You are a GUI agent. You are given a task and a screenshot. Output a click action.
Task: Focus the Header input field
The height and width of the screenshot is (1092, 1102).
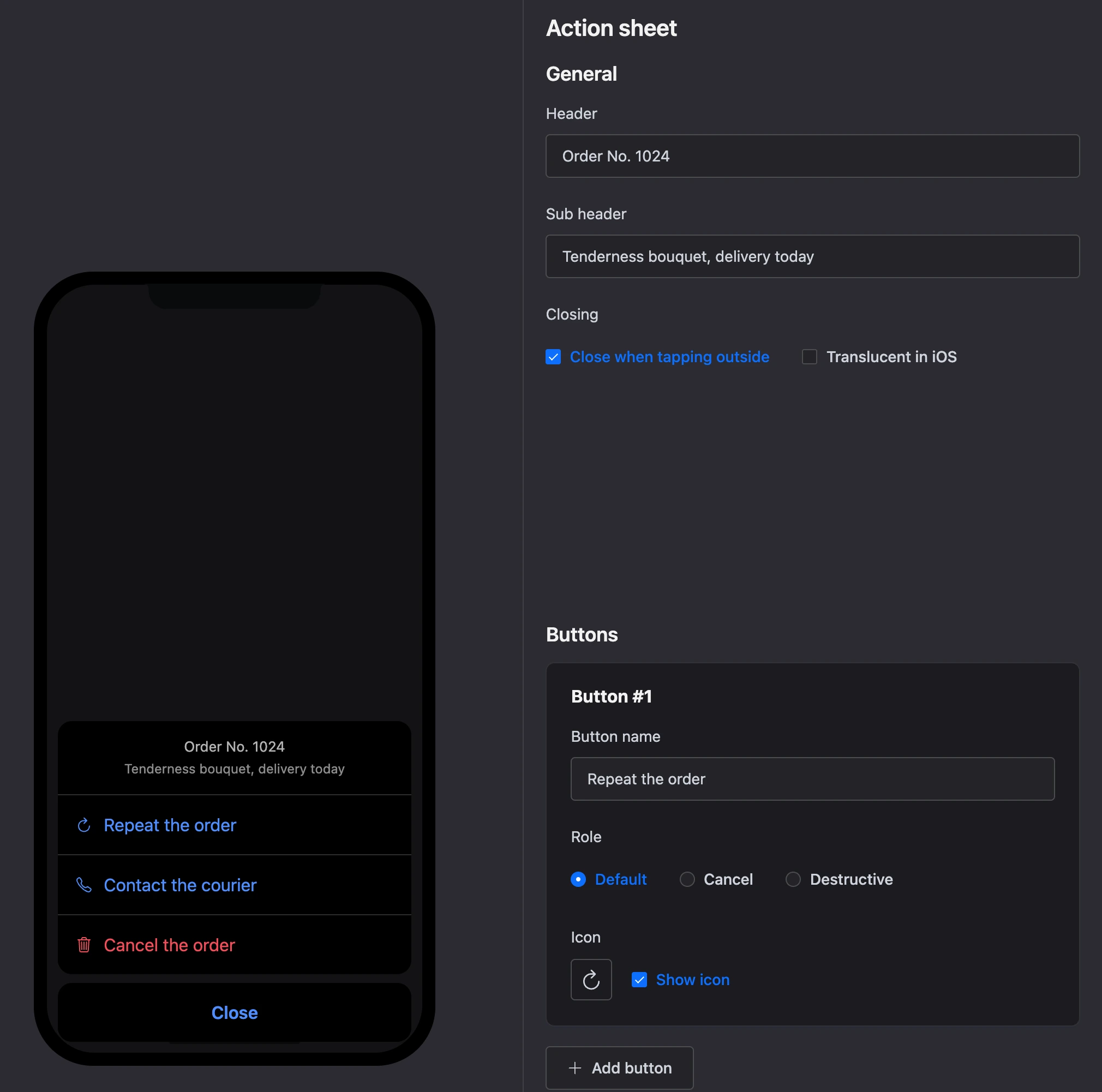[x=812, y=156]
